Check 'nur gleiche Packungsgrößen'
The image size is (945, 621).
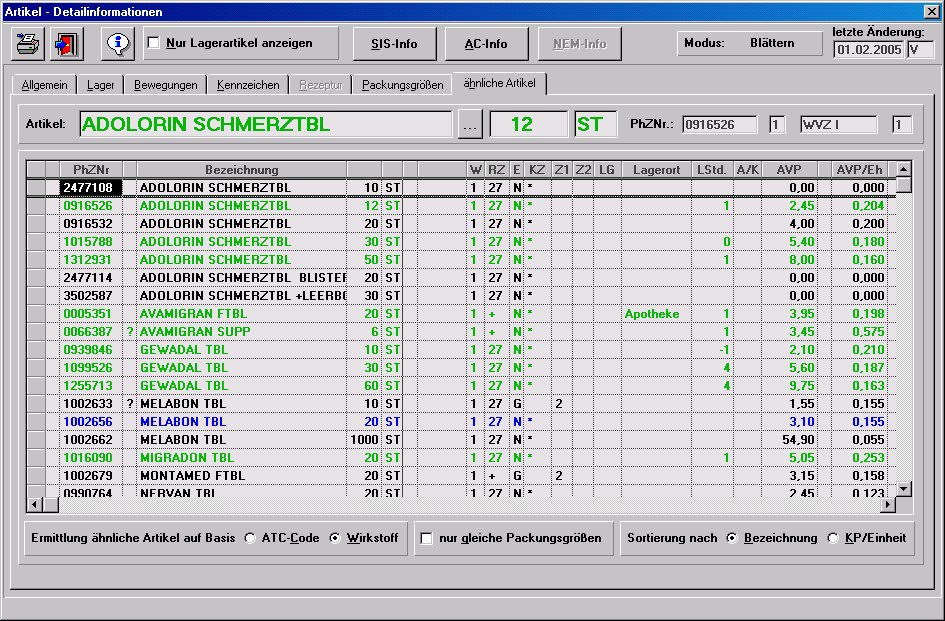(x=426, y=539)
